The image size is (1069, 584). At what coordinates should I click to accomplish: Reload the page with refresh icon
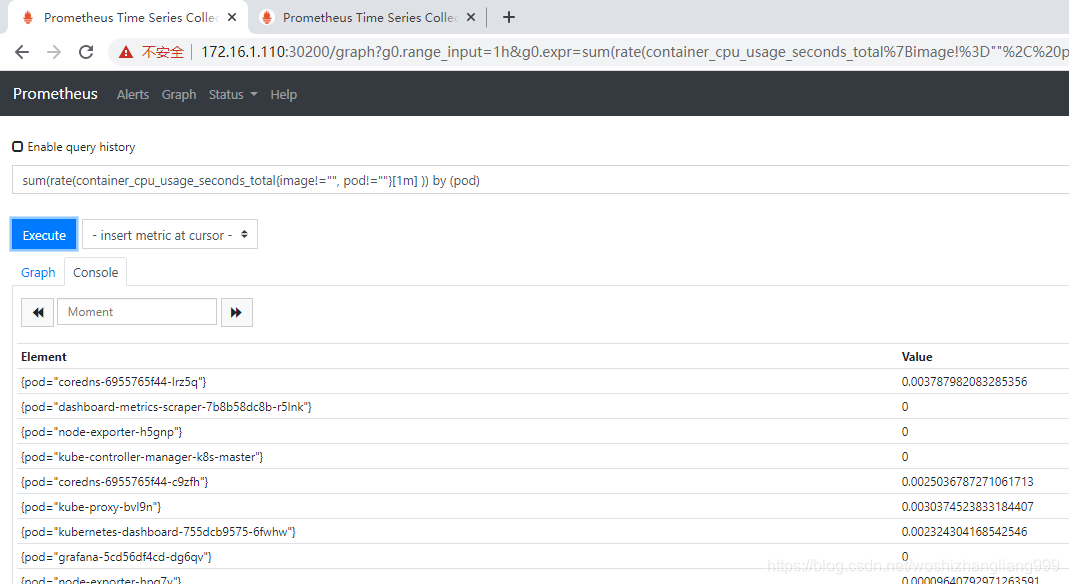click(x=86, y=52)
